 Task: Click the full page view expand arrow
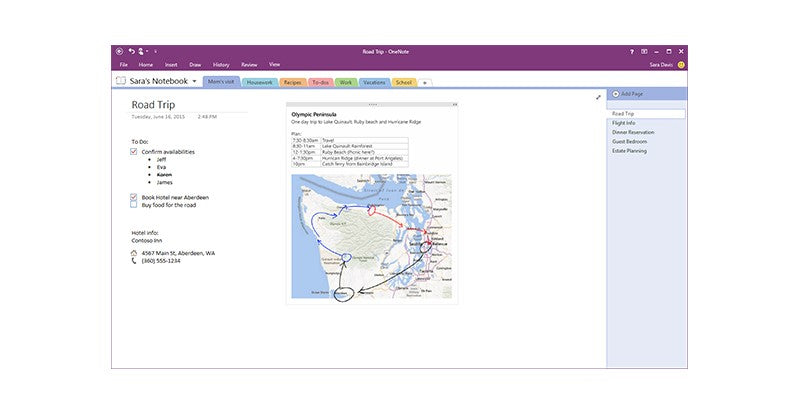click(x=598, y=97)
